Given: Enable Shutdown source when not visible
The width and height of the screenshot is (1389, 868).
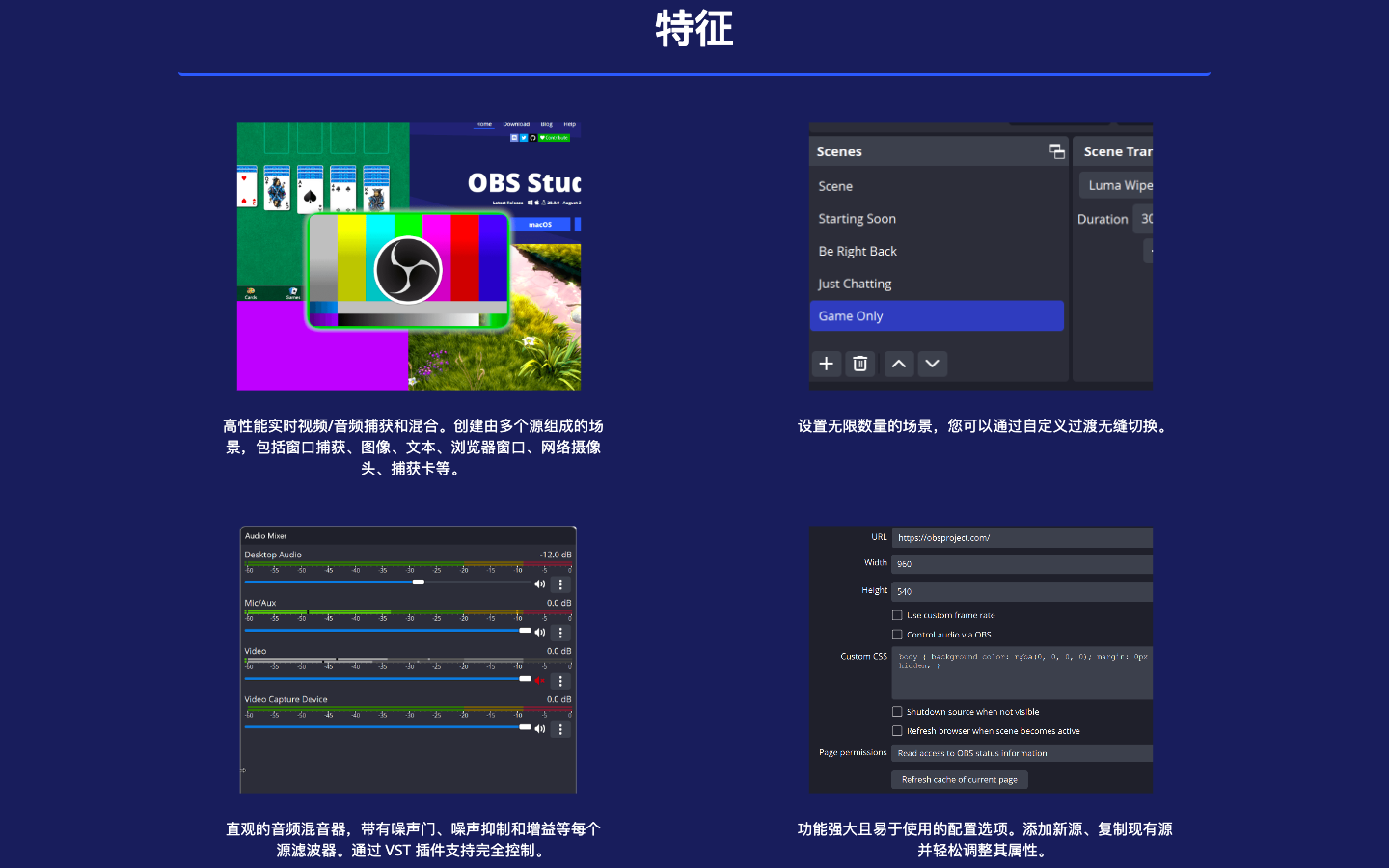Looking at the screenshot, I should (x=896, y=711).
